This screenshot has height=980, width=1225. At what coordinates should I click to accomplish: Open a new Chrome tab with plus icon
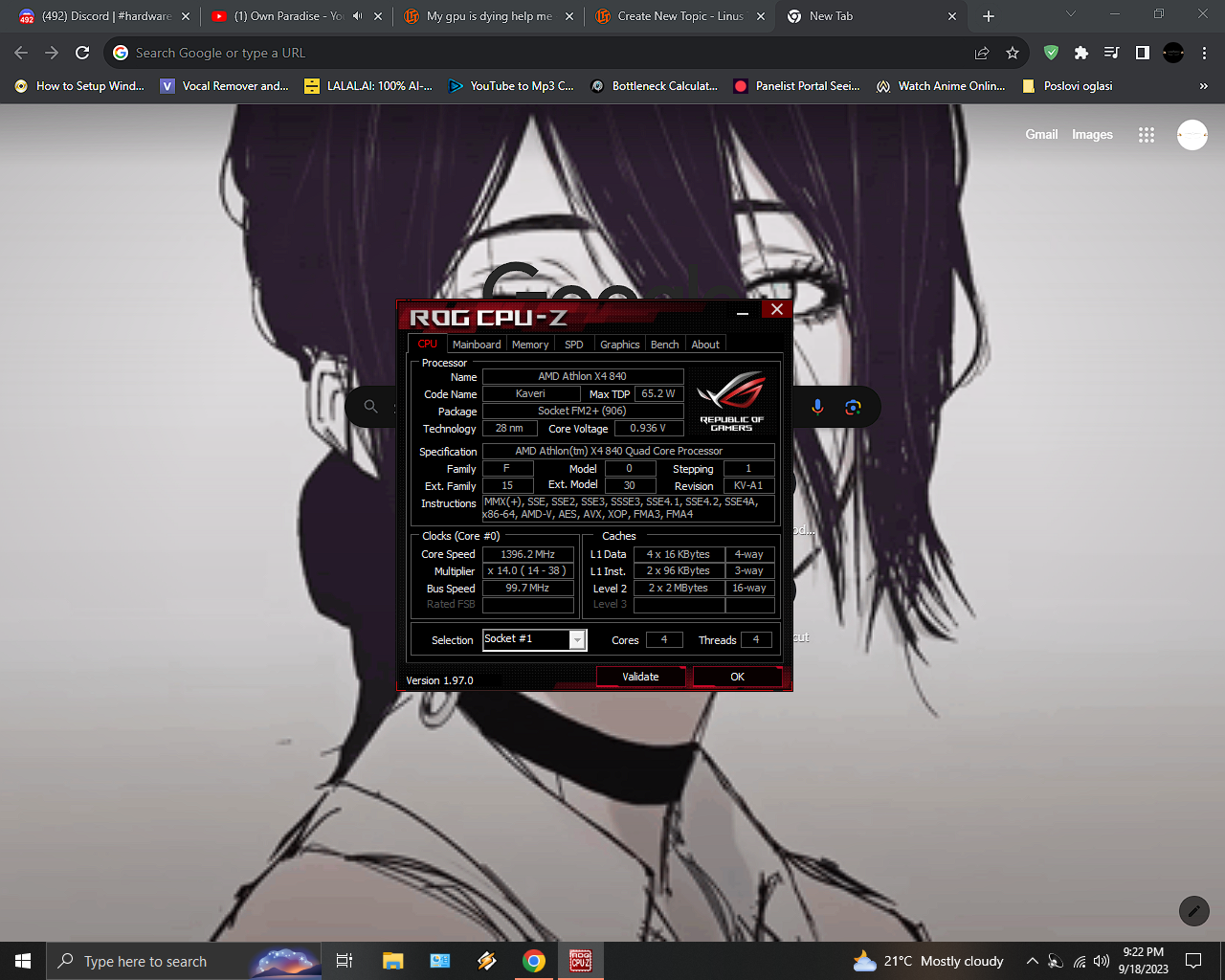click(x=989, y=16)
